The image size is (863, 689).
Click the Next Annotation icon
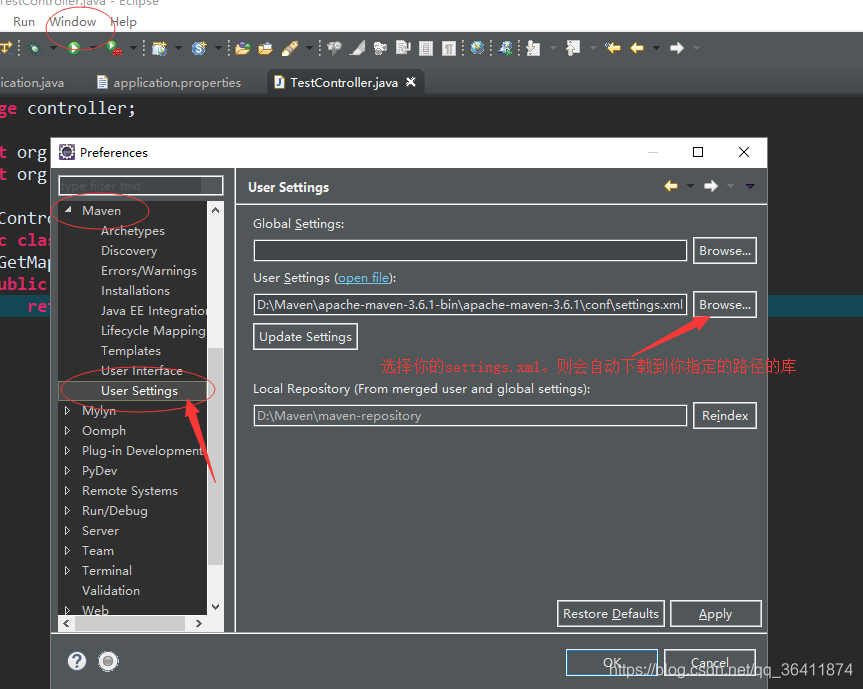533,48
